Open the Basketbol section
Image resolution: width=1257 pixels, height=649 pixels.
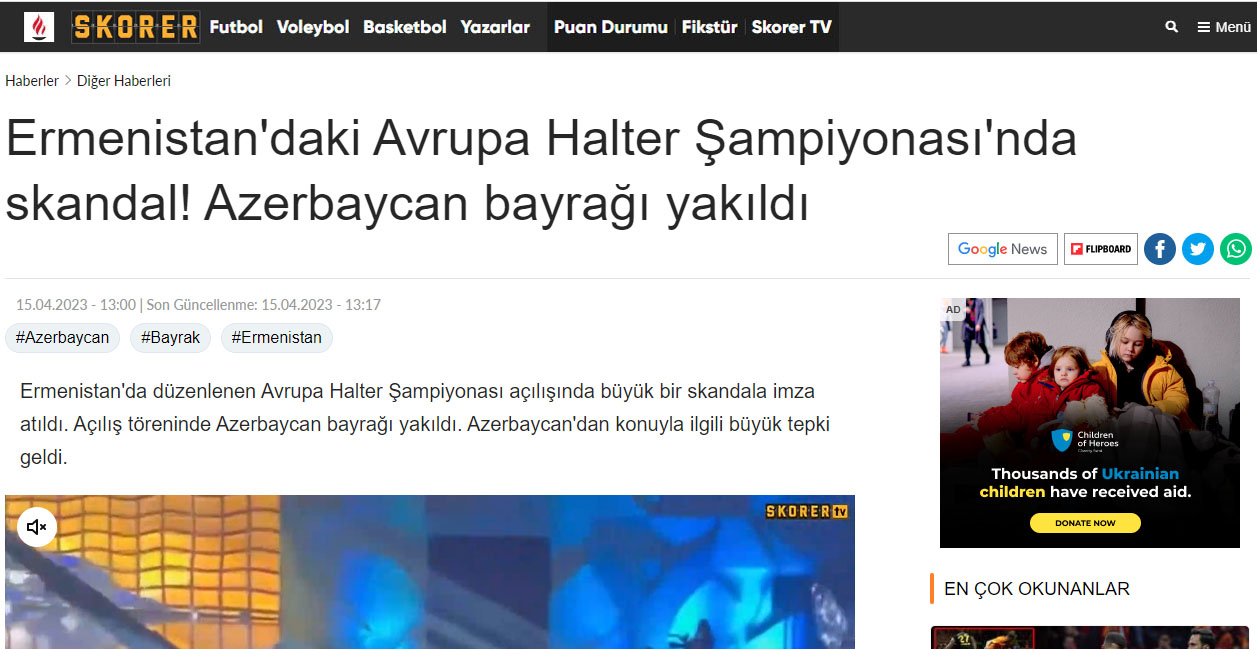coord(404,27)
